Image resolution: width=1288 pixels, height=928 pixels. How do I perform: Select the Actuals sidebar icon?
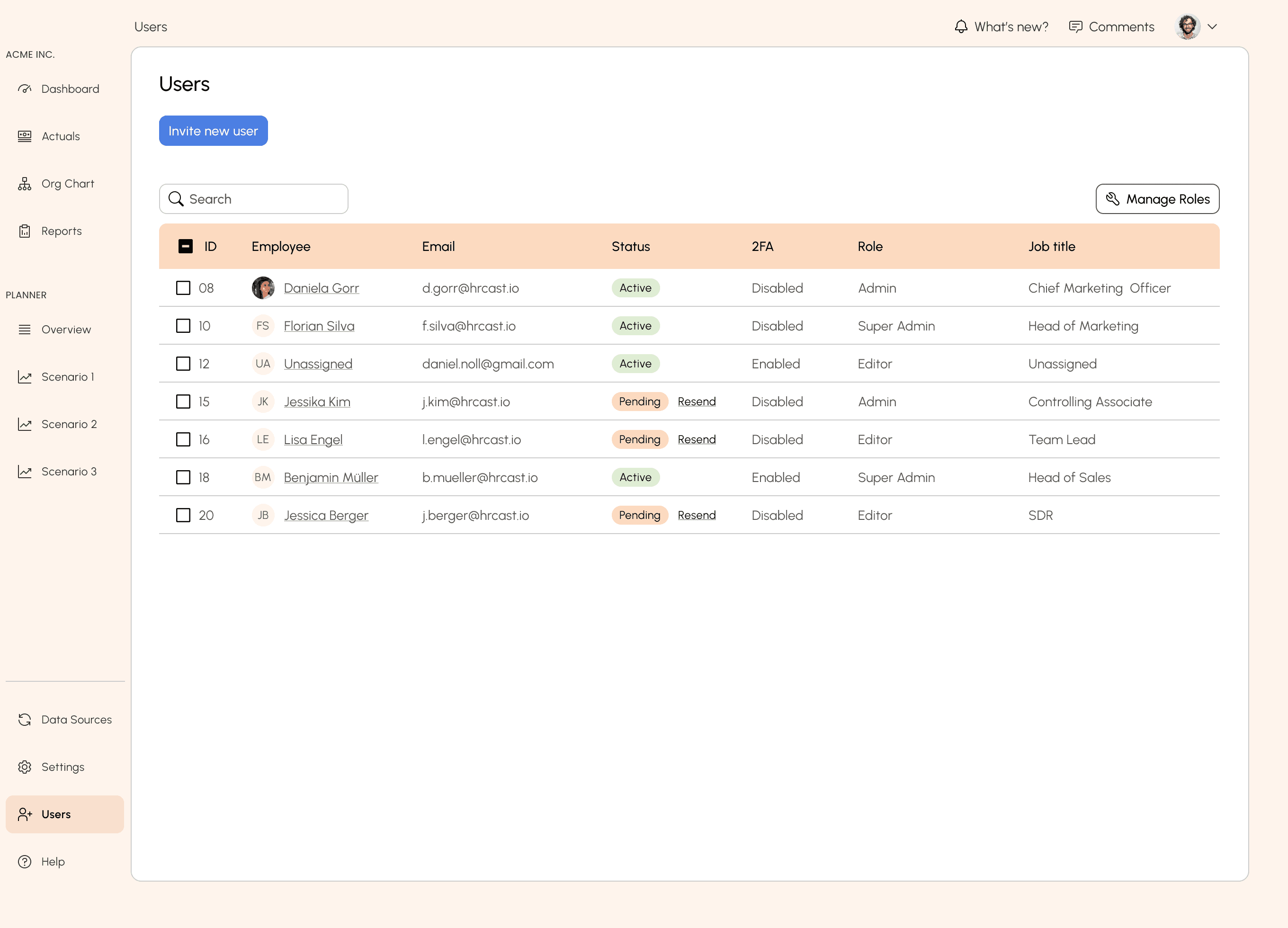pyautogui.click(x=25, y=136)
